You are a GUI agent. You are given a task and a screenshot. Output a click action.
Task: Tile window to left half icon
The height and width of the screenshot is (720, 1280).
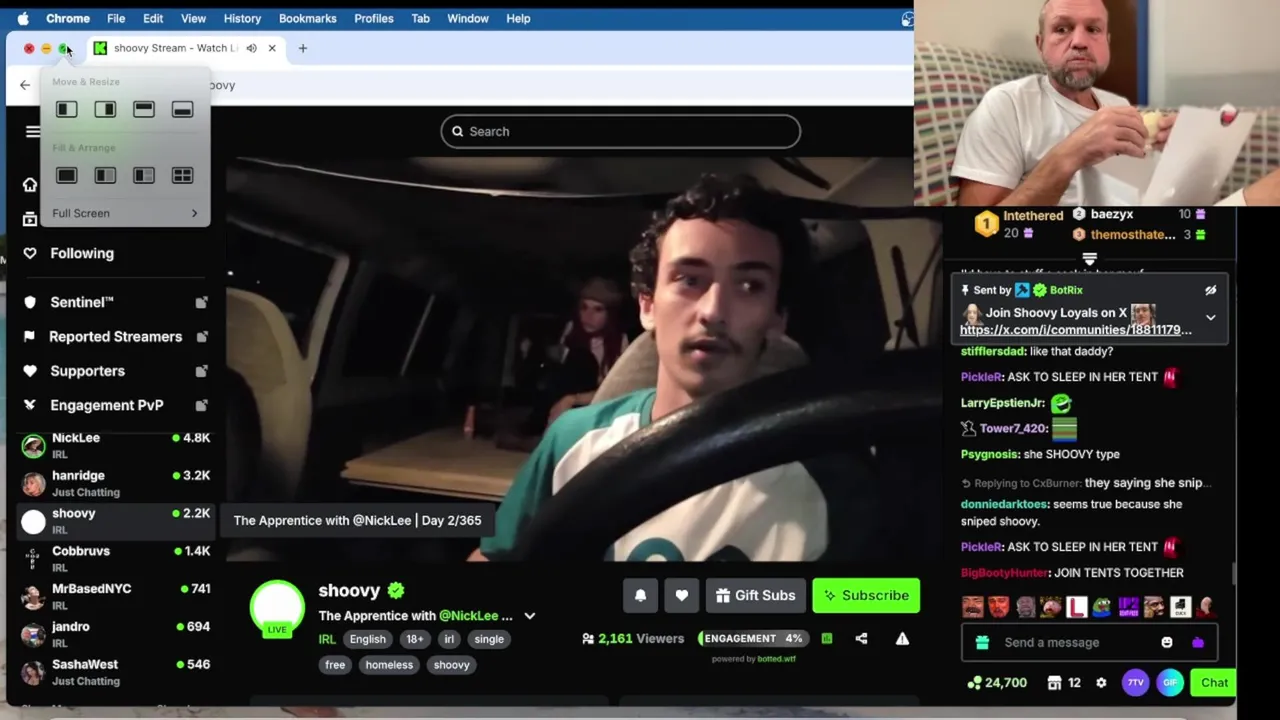[x=66, y=109]
